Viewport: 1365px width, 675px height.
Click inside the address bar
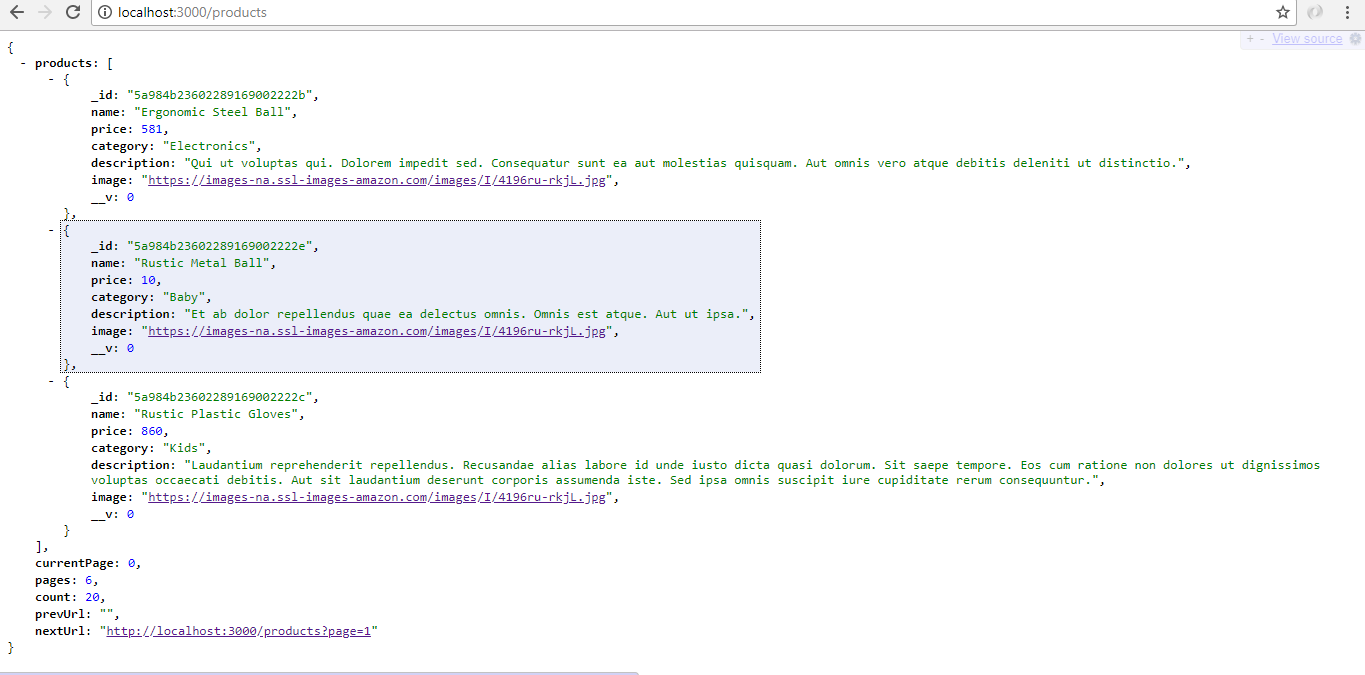[400, 12]
